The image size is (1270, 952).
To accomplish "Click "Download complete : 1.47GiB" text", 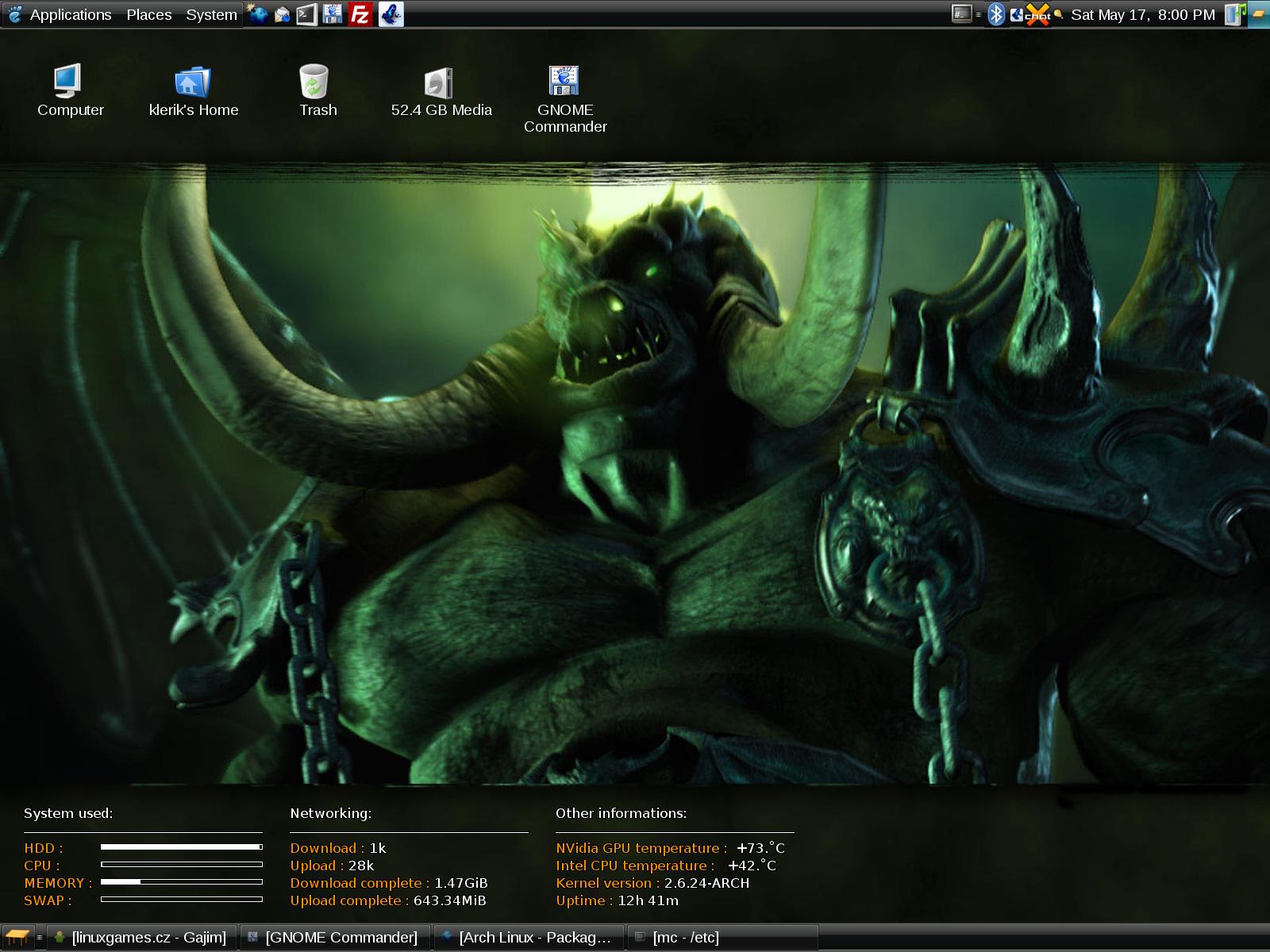I will click(x=389, y=883).
